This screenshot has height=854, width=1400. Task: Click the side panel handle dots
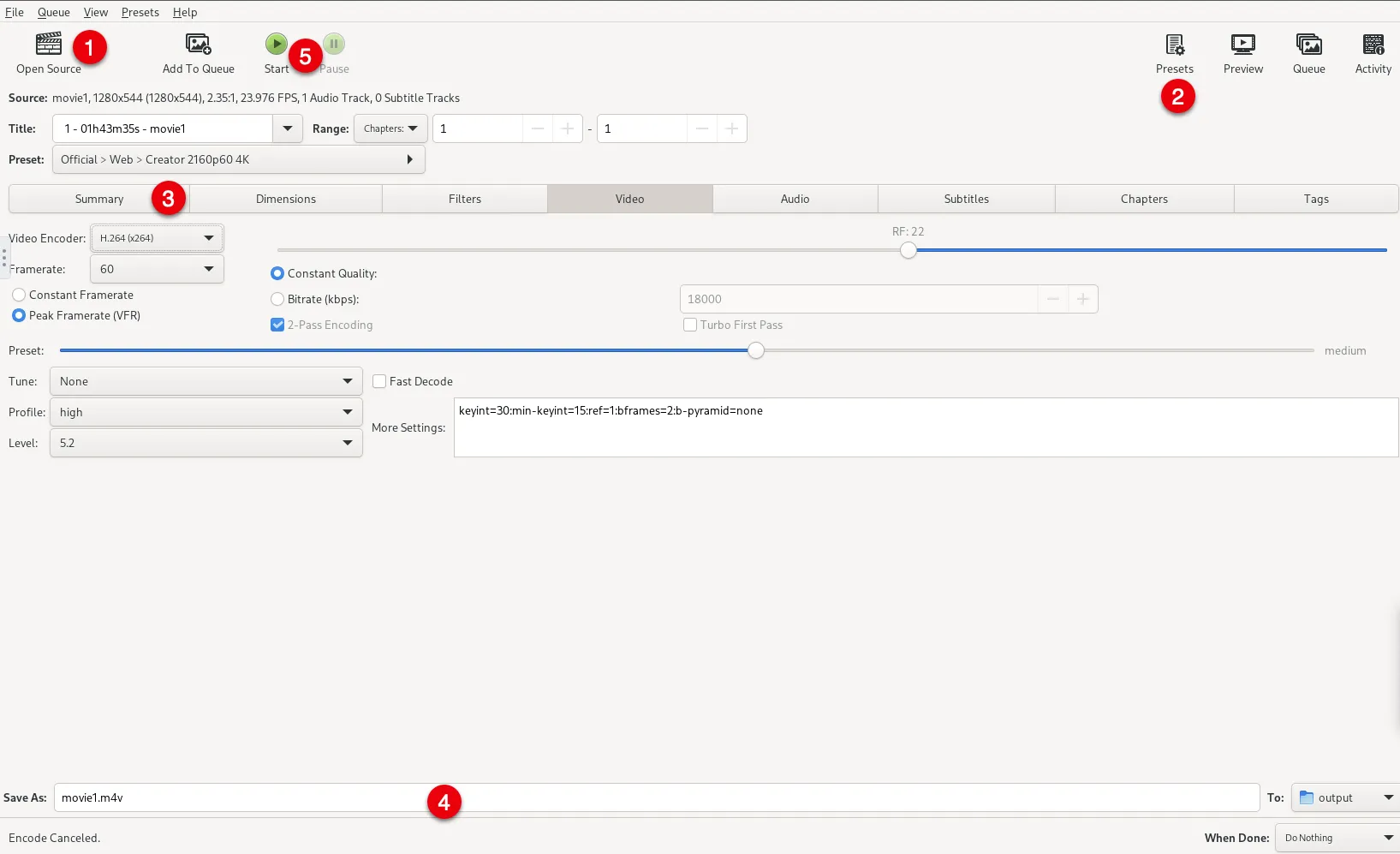(4, 257)
